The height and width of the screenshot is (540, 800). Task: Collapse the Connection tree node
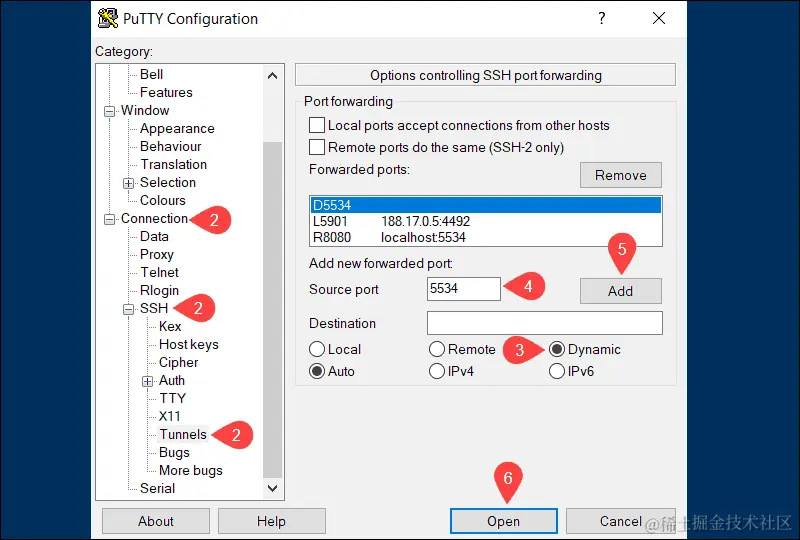coord(109,219)
